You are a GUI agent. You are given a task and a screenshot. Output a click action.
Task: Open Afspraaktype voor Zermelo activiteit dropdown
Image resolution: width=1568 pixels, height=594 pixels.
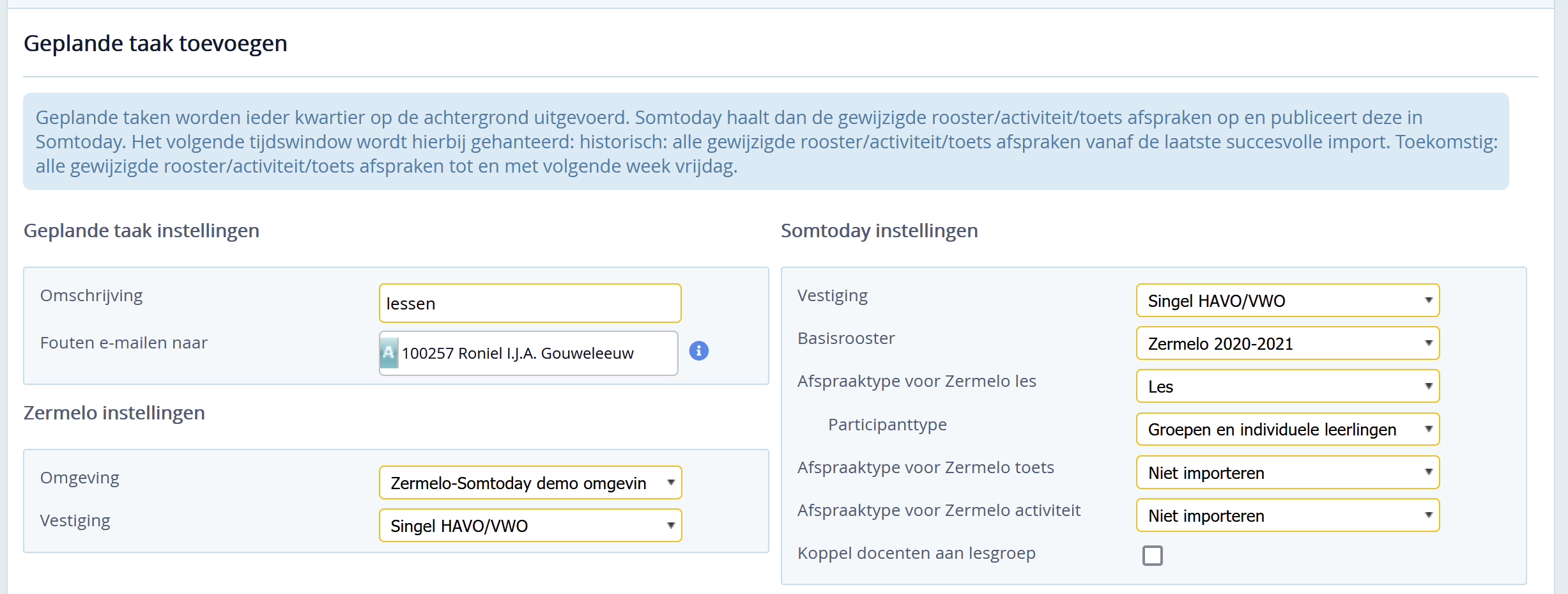tap(1287, 515)
